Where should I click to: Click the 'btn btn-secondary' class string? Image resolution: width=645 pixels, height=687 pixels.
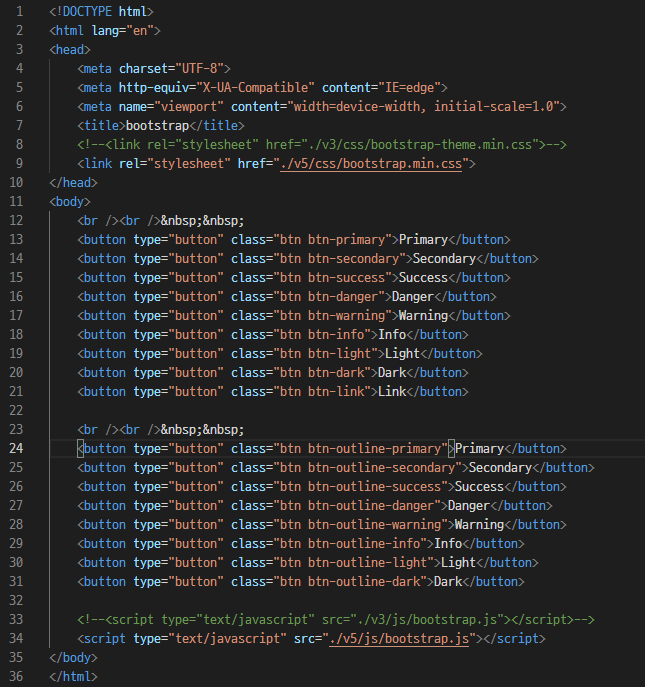[339, 259]
